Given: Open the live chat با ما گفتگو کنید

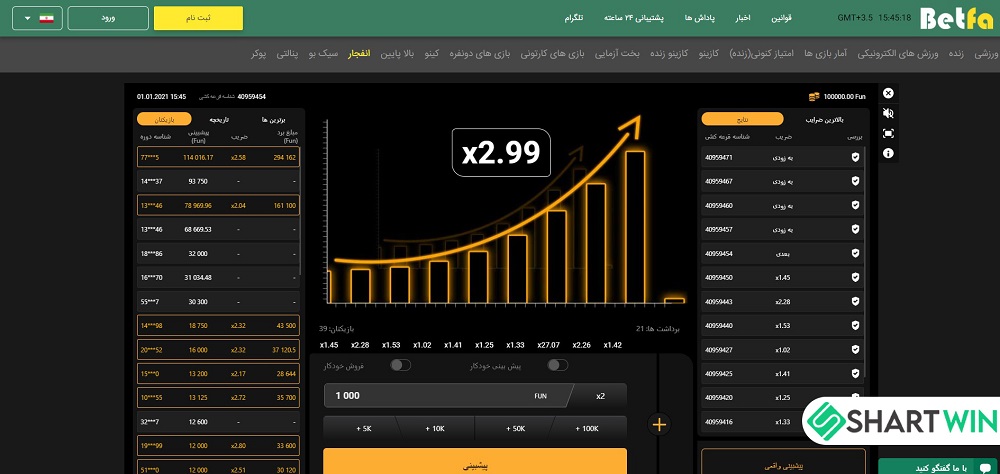Looking at the screenshot, I should click(x=939, y=467).
